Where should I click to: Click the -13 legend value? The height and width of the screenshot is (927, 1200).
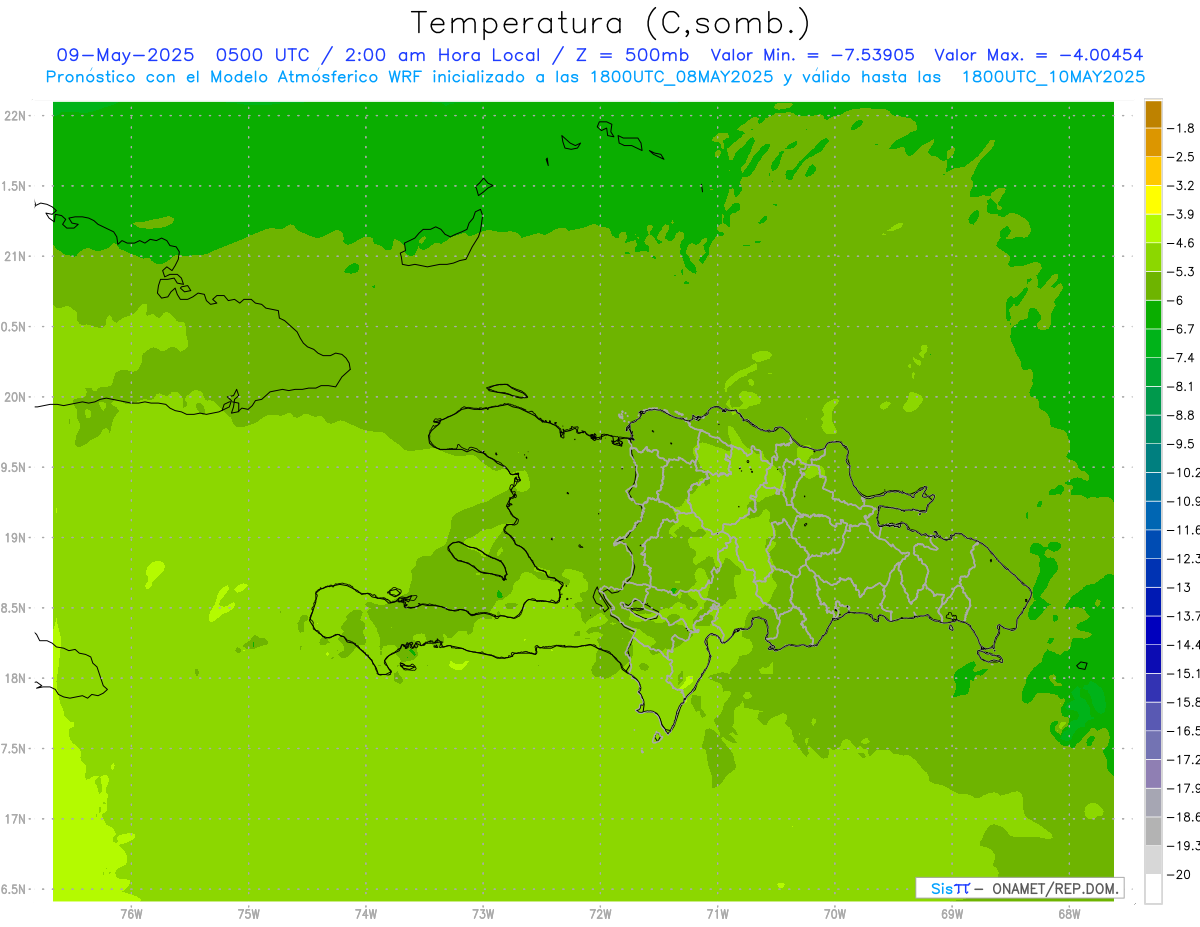pyautogui.click(x=1179, y=587)
